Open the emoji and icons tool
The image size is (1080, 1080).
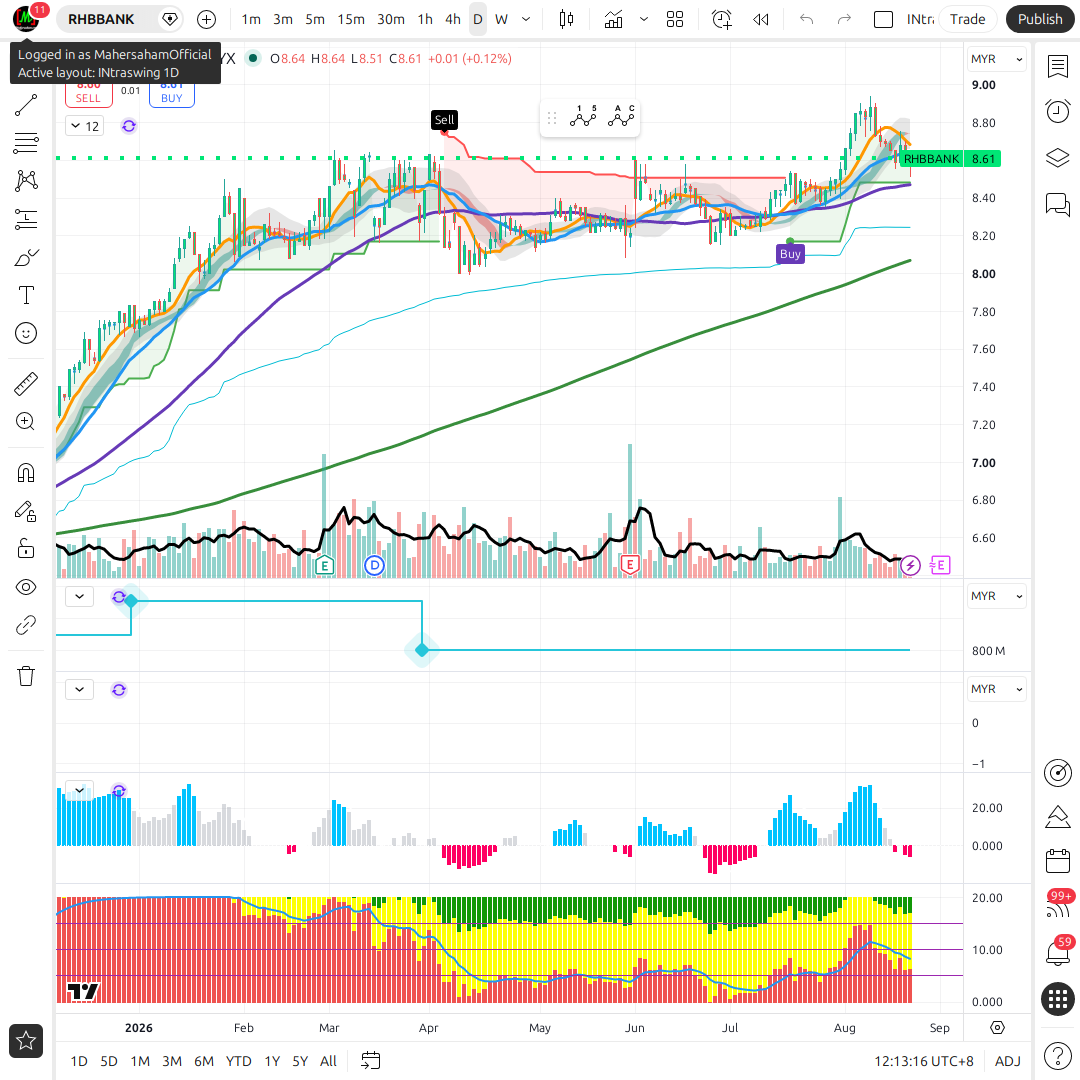tap(26, 333)
